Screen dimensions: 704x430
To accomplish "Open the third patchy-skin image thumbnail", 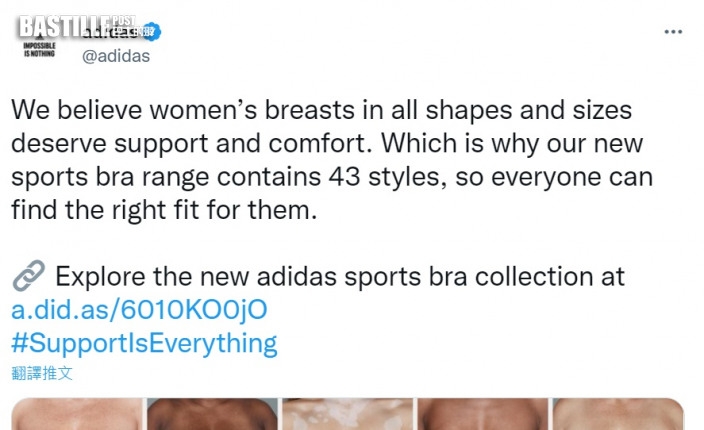I will (x=347, y=415).
